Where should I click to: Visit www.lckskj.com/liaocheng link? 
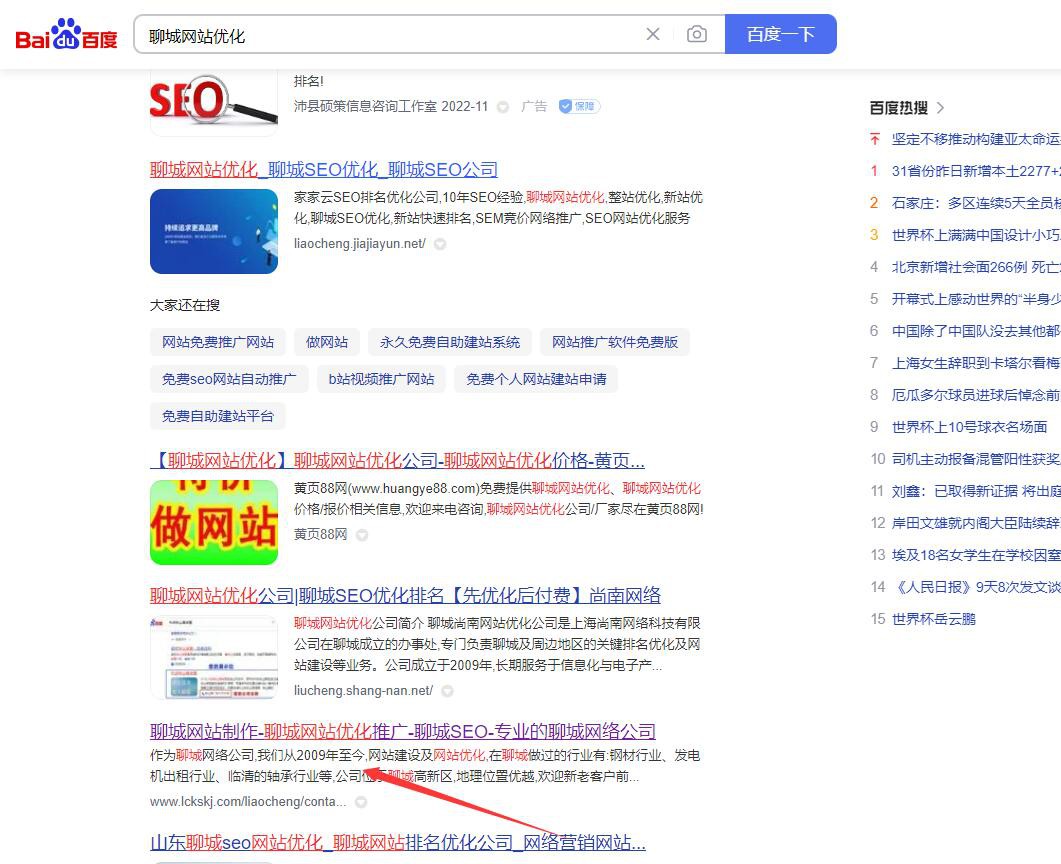(248, 802)
